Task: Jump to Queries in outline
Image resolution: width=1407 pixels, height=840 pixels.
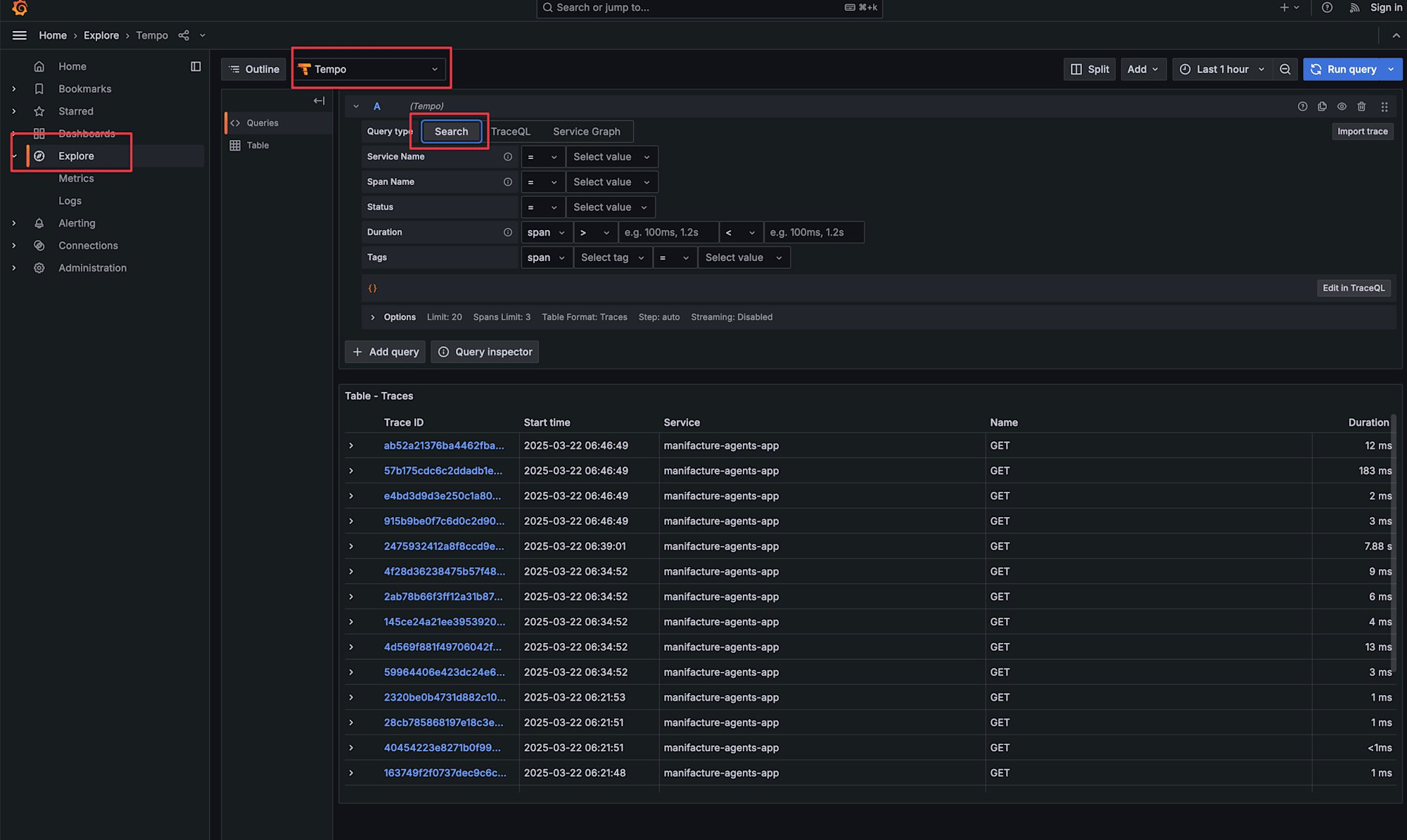Action: coord(262,123)
